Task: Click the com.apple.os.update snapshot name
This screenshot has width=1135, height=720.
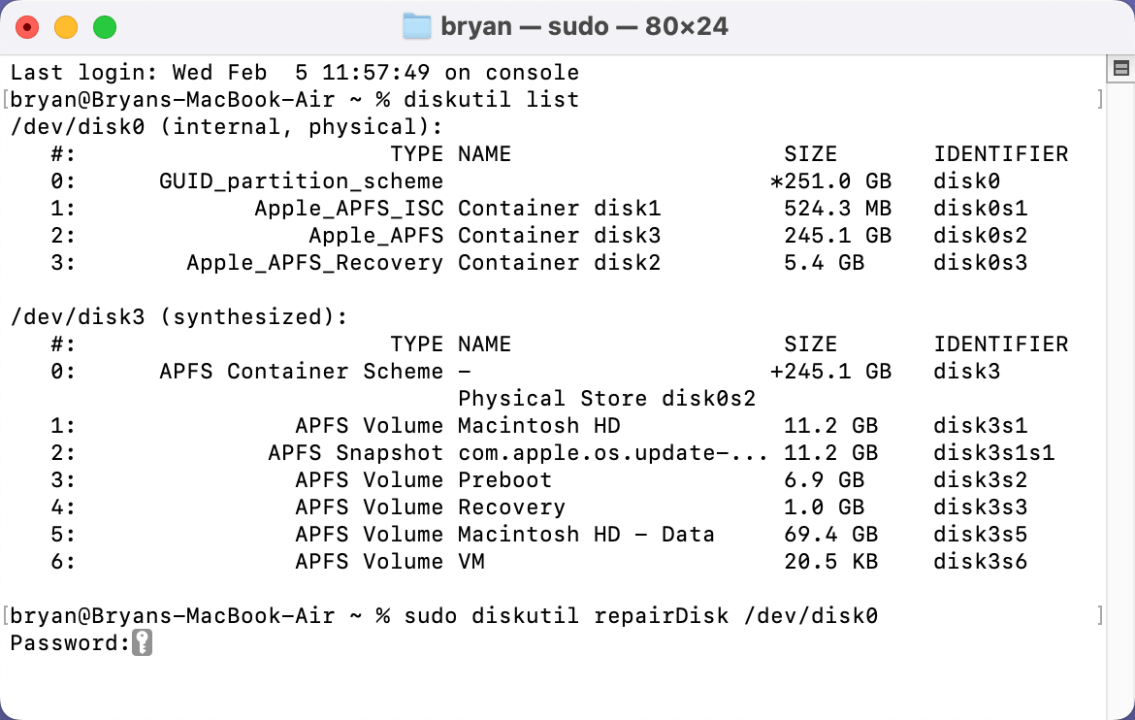Action: 612,453
